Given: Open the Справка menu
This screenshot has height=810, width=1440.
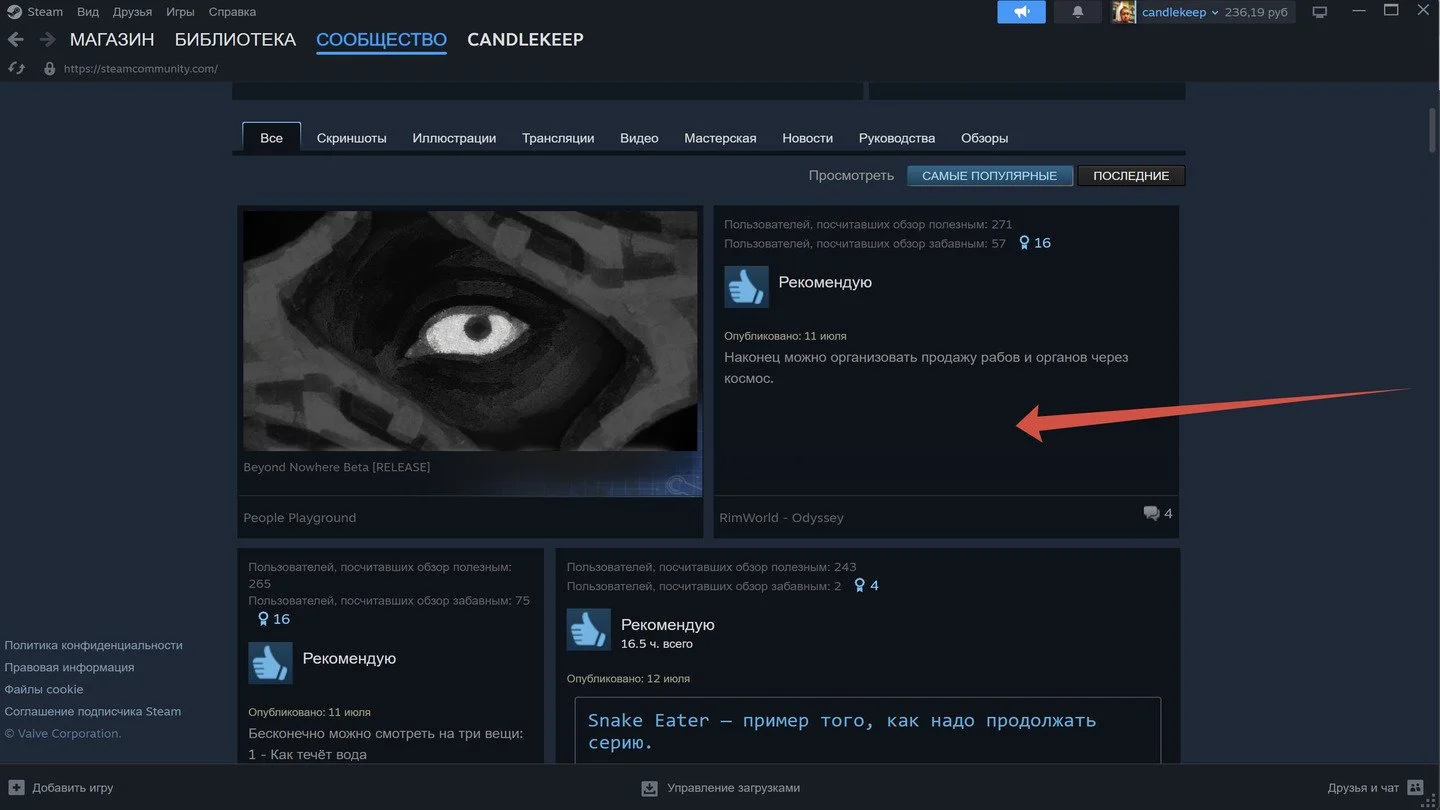Looking at the screenshot, I should pyautogui.click(x=232, y=12).
